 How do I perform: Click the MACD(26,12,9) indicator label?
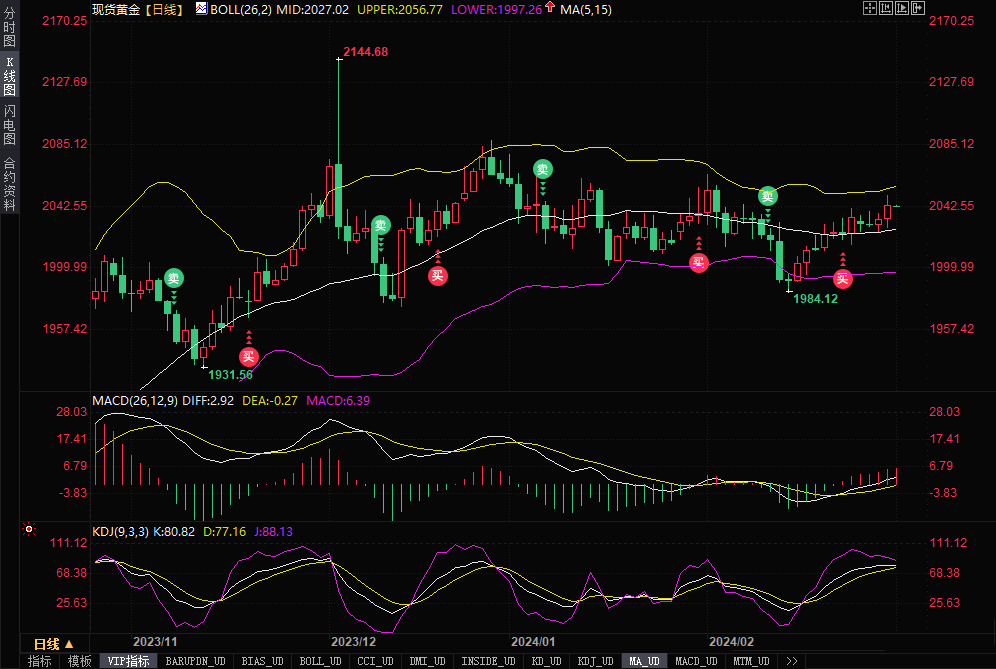135,401
